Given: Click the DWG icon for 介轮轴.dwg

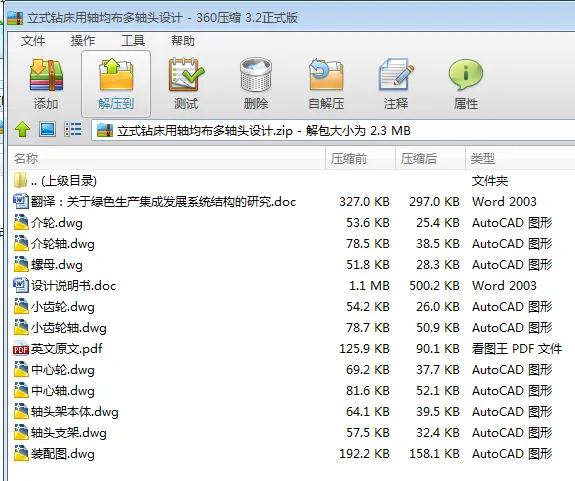Looking at the screenshot, I should coord(21,243).
